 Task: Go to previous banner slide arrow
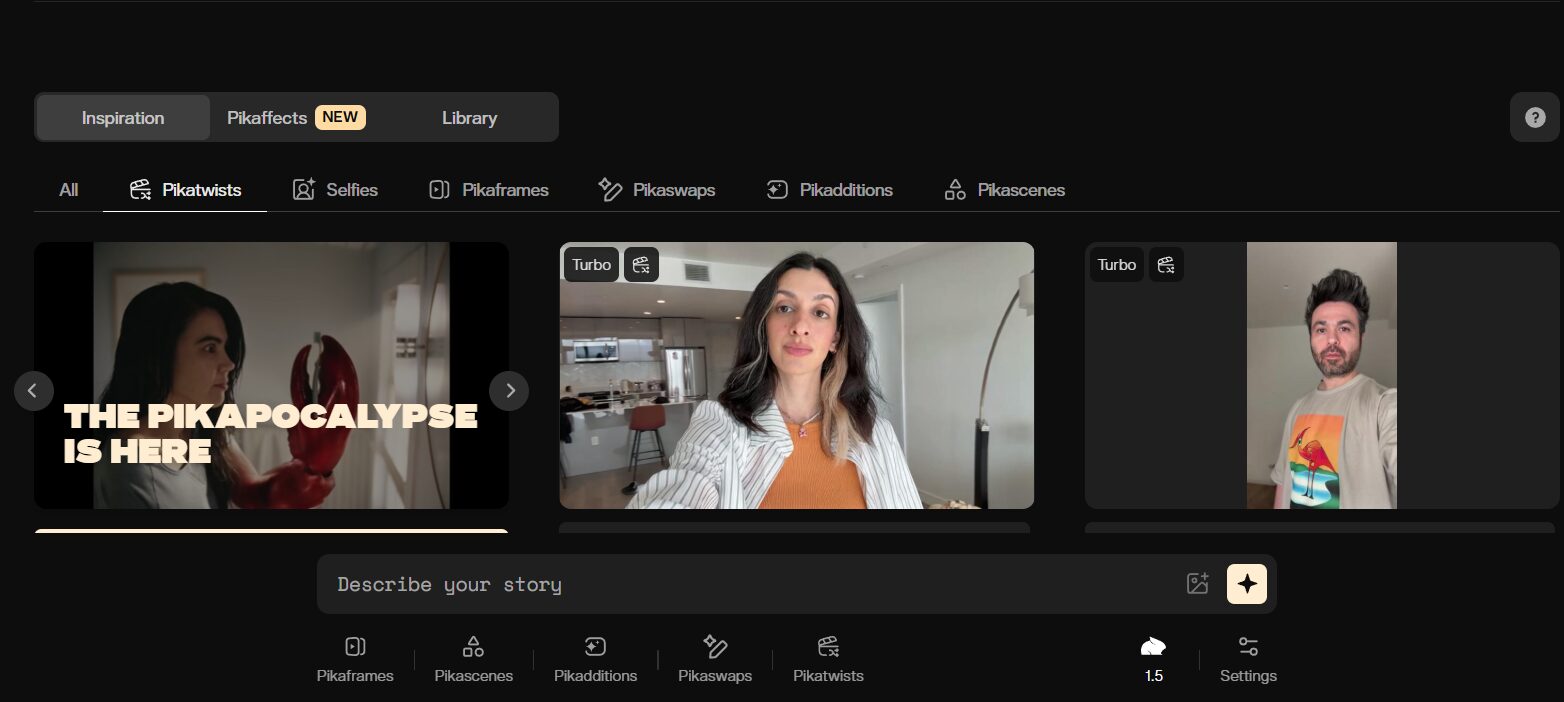click(x=34, y=390)
